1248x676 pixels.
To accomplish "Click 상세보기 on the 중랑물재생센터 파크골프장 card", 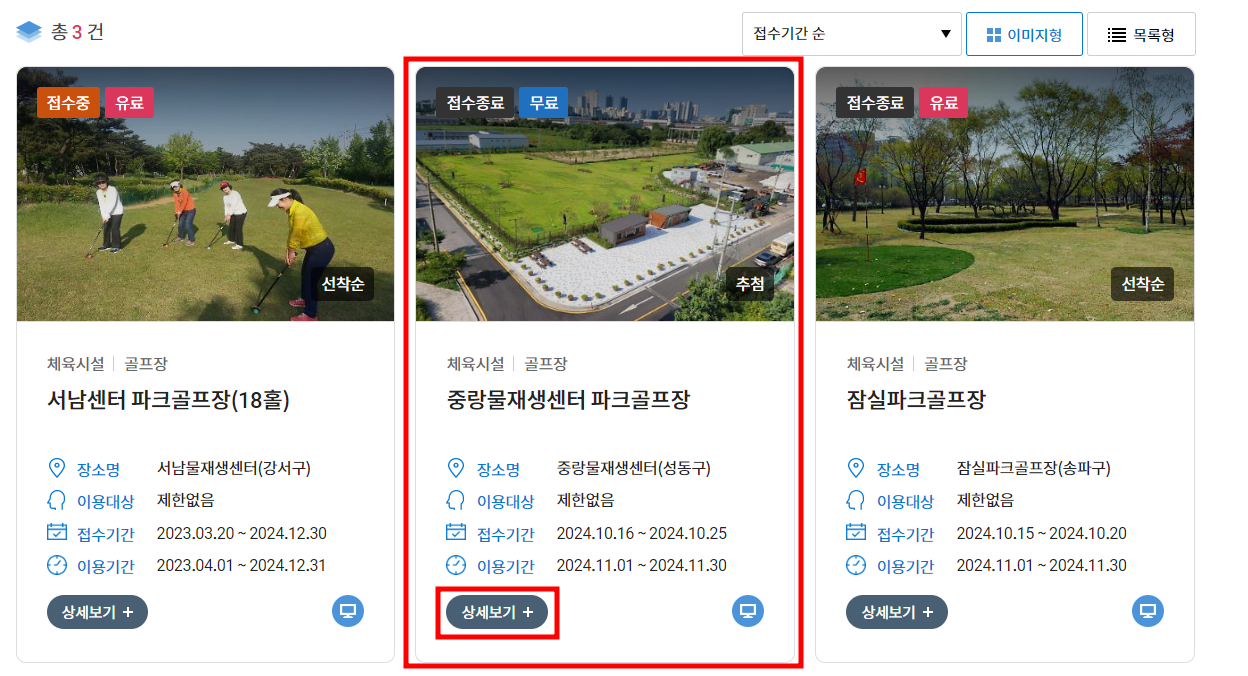I will click(497, 612).
